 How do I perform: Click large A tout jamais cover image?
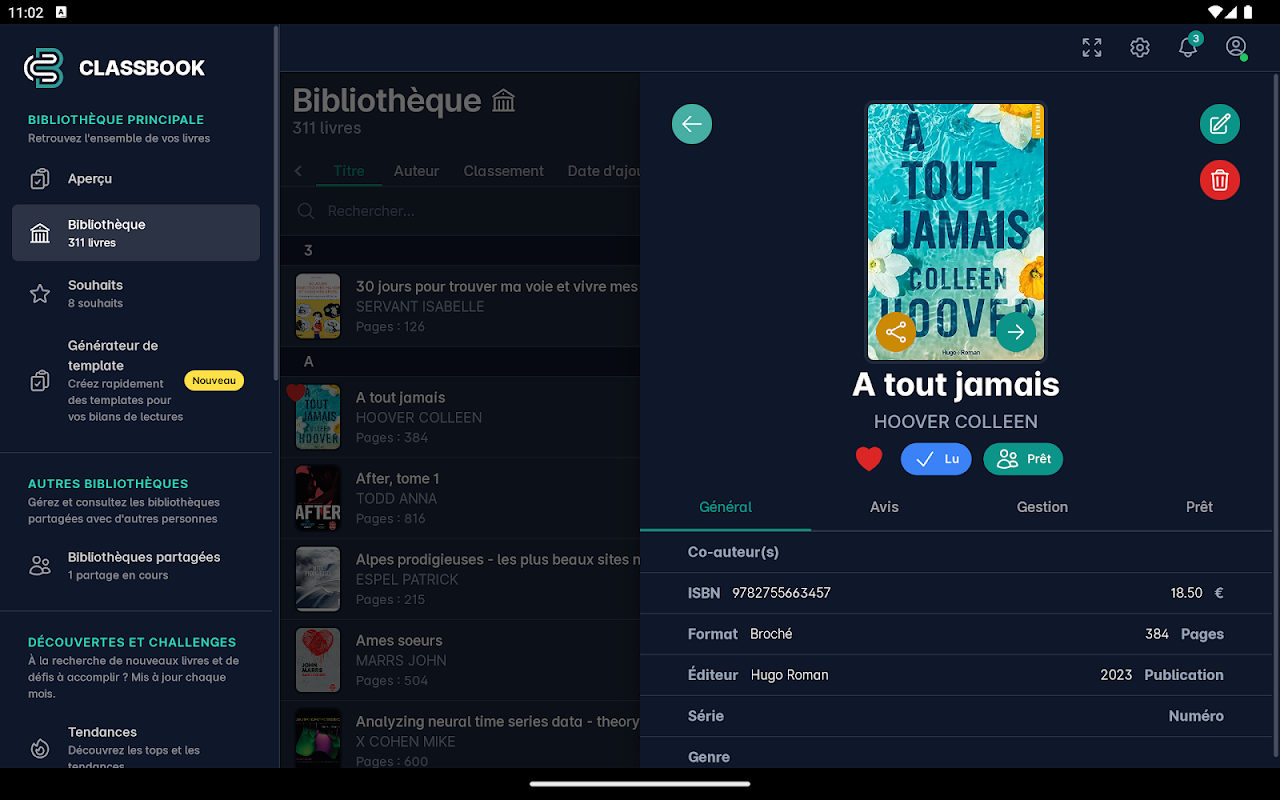coord(956,231)
